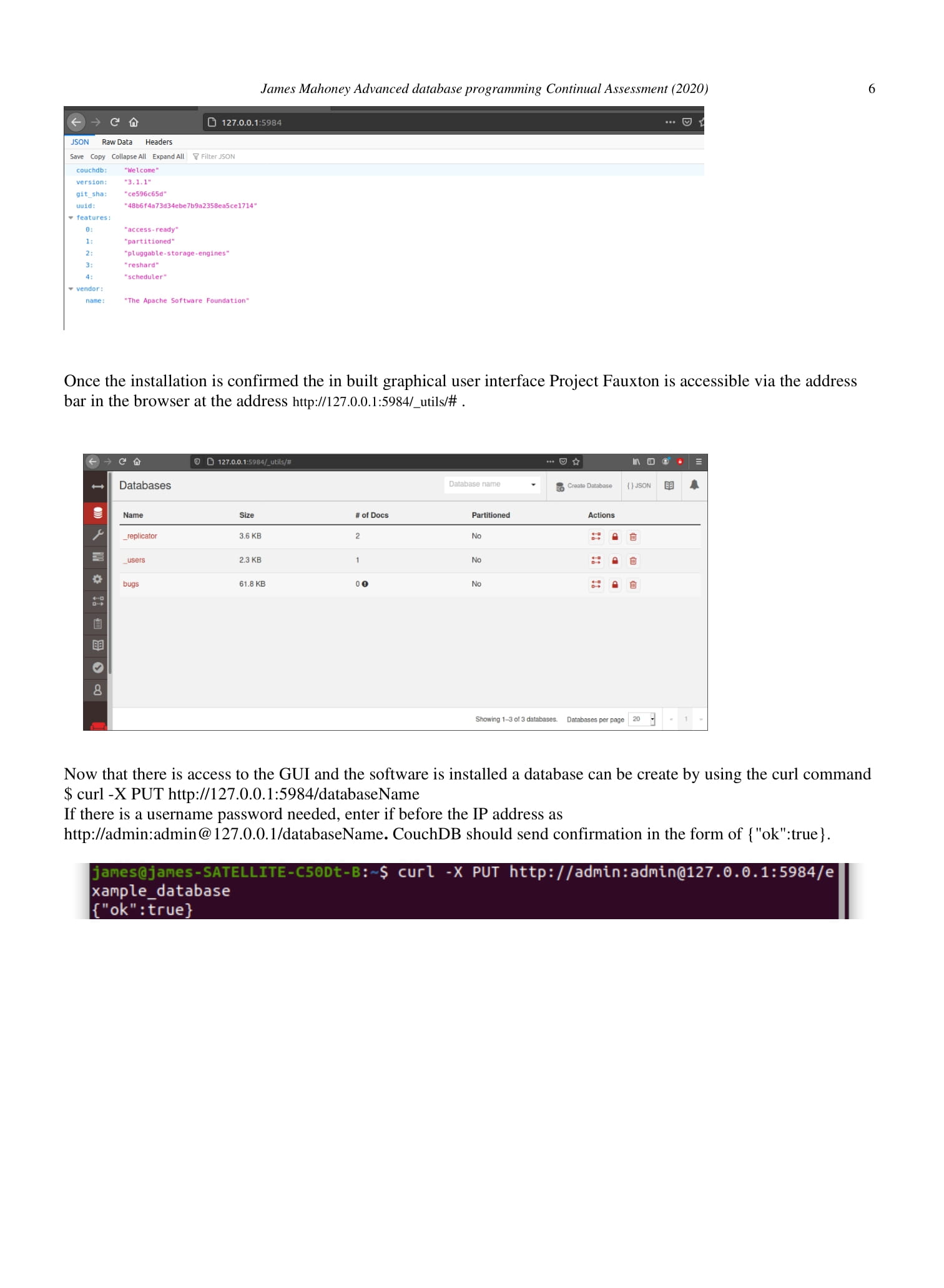Go to previous page in Fauxton pagination
The width and height of the screenshot is (944, 1288).
point(671,720)
